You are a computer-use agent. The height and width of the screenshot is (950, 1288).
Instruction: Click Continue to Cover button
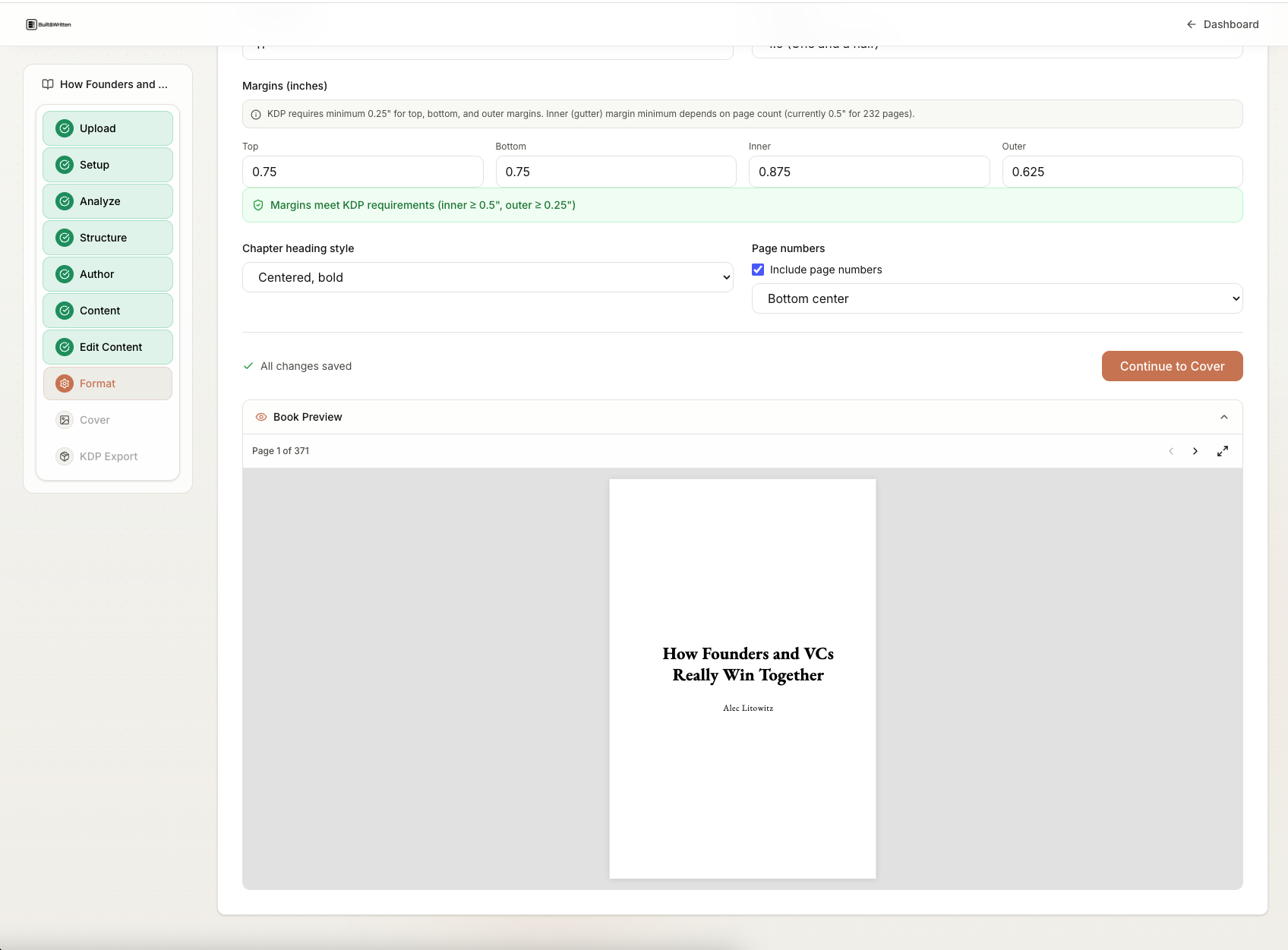coord(1172,366)
